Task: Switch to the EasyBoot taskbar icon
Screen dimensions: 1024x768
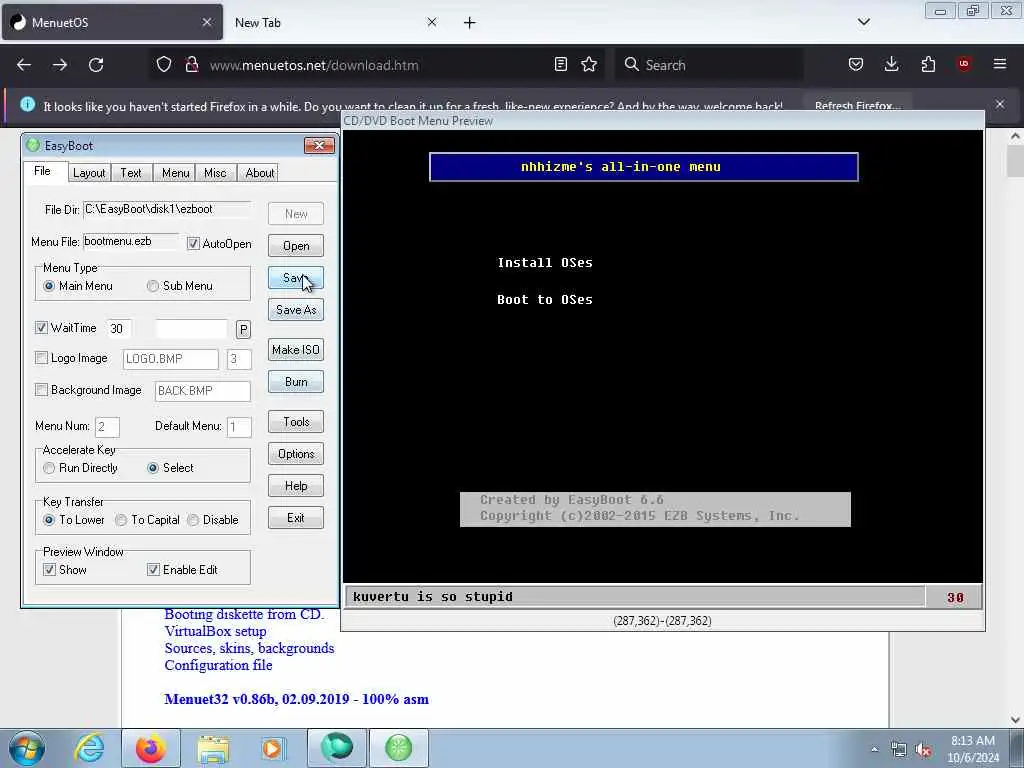Action: [x=398, y=748]
